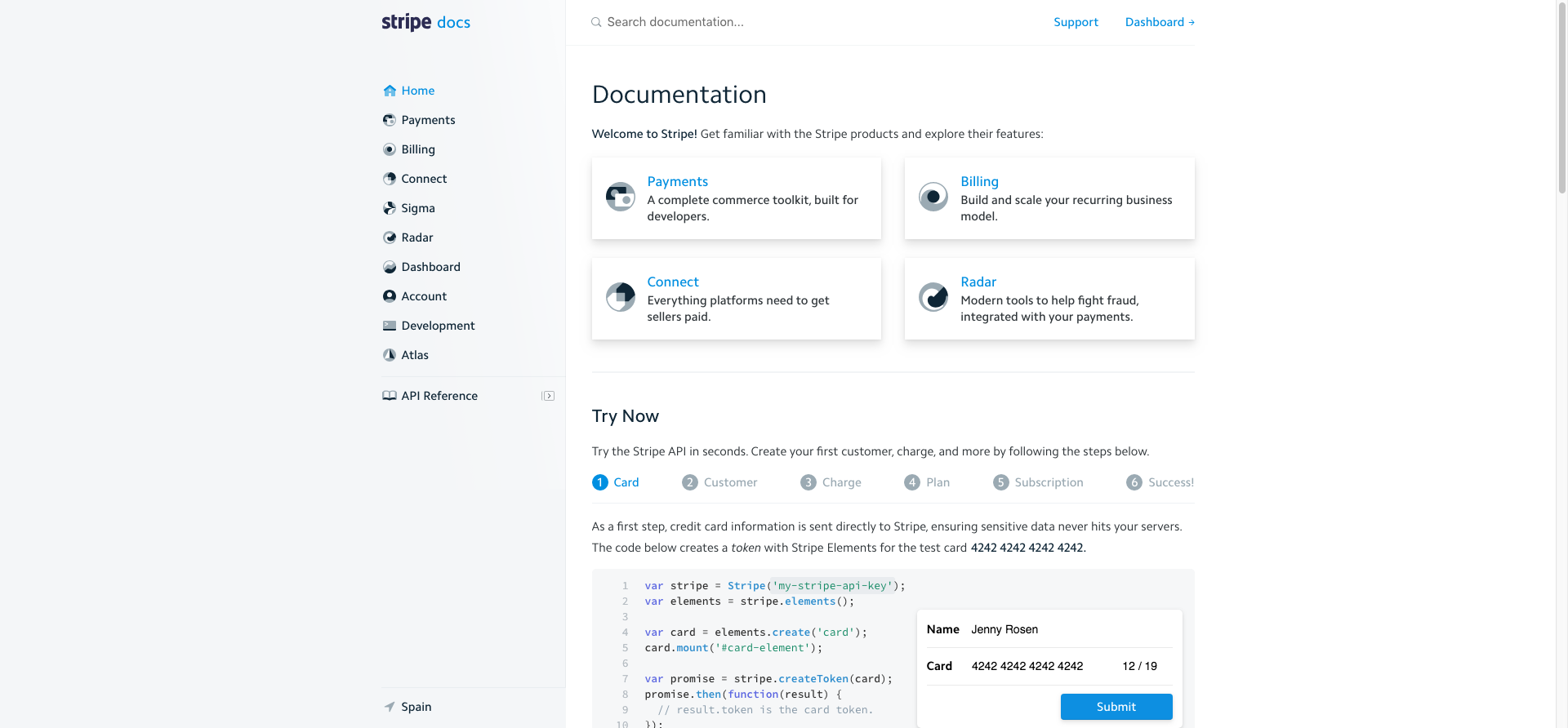The height and width of the screenshot is (728, 1568).
Task: Open Development in the sidebar
Action: [438, 326]
